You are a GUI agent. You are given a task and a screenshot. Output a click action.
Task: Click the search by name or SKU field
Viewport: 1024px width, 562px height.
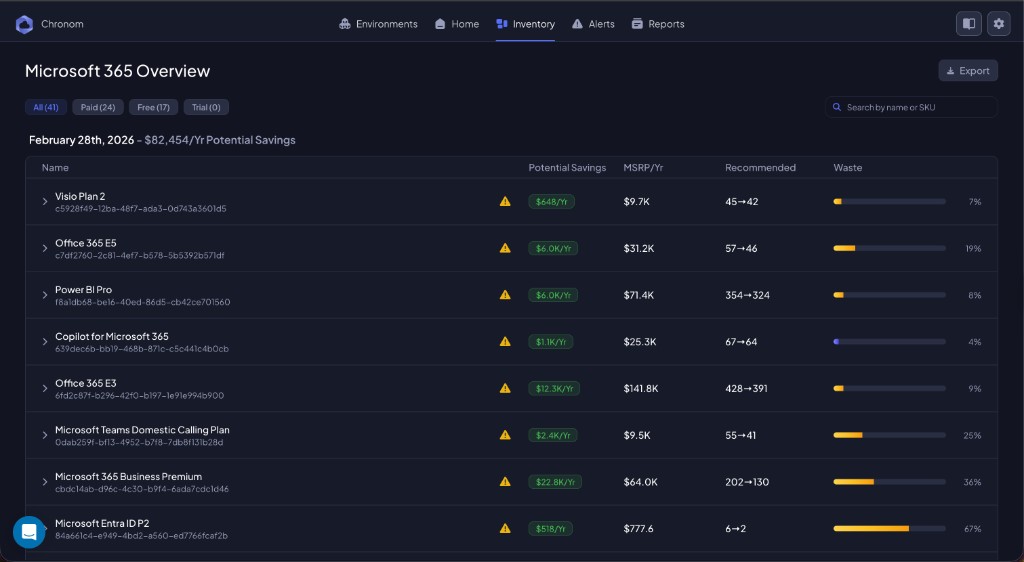(x=915, y=107)
